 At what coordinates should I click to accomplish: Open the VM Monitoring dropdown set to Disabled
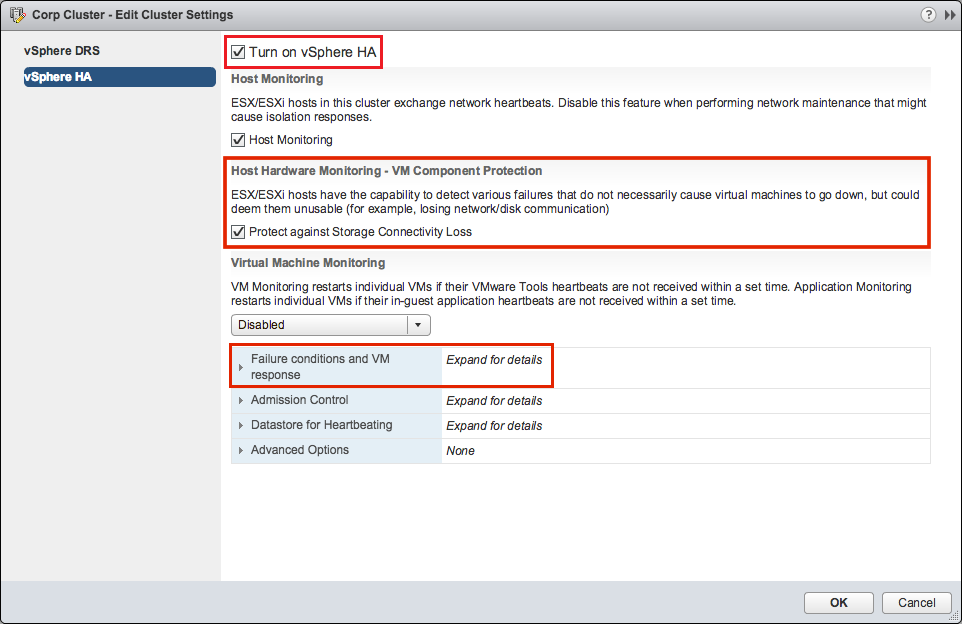(x=331, y=325)
